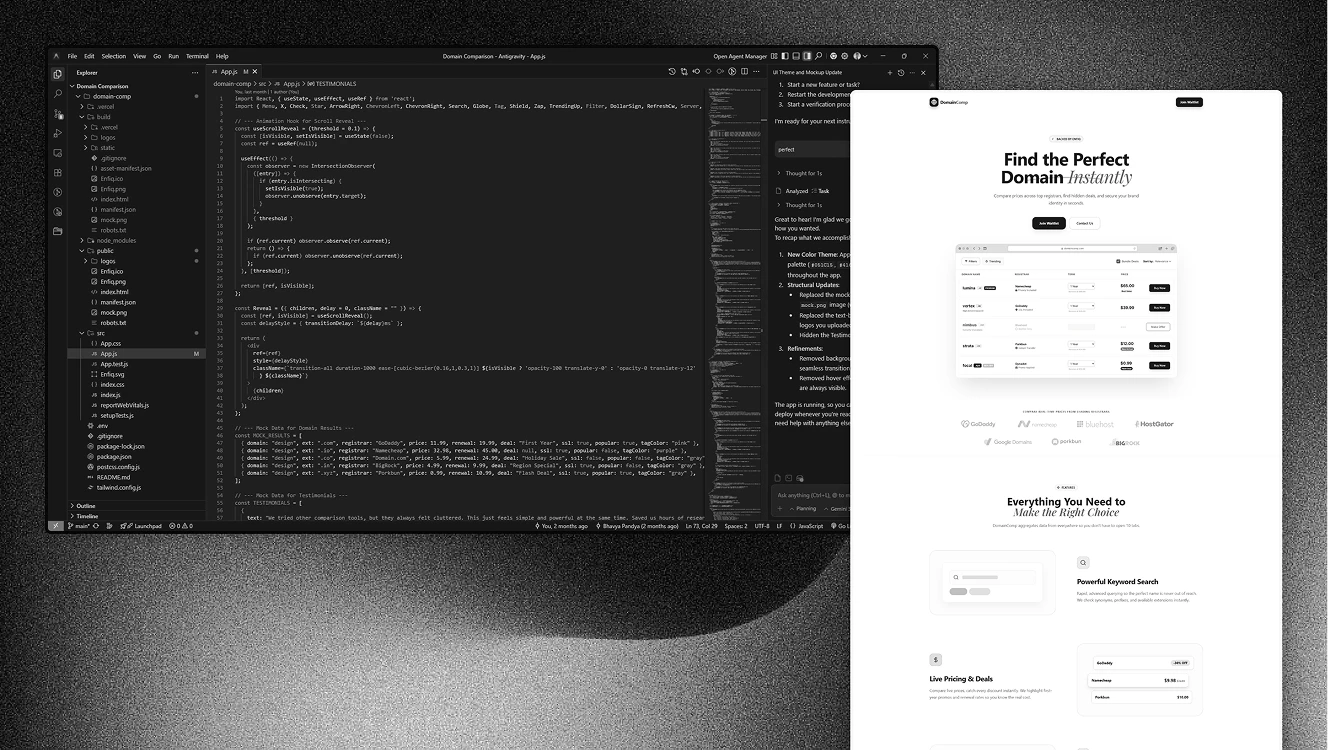Toggle the primary sidebar layout control
Viewport: 1328px width, 750px height.
click(785, 56)
